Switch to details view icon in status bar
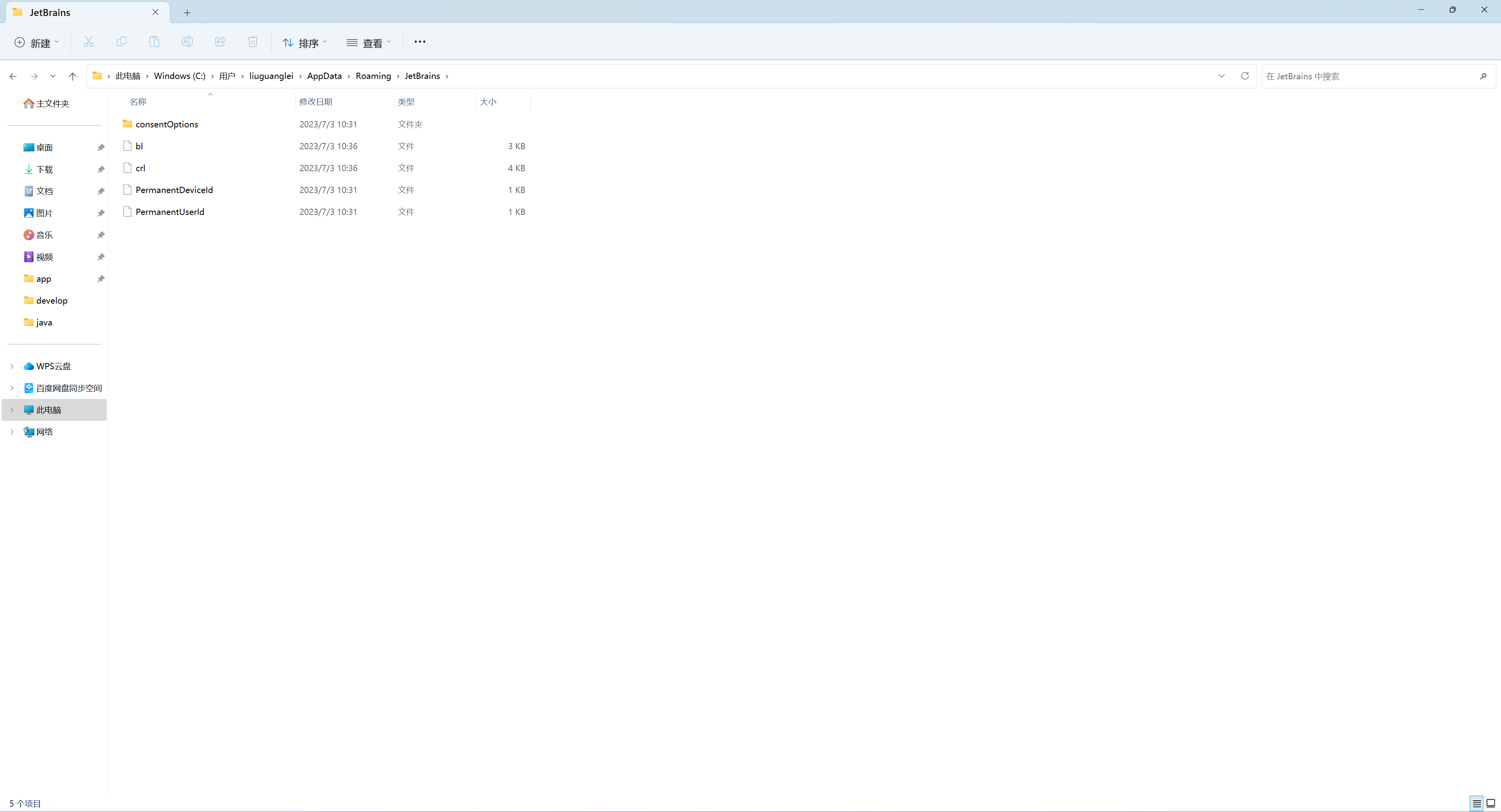1501x812 pixels. pos(1476,803)
